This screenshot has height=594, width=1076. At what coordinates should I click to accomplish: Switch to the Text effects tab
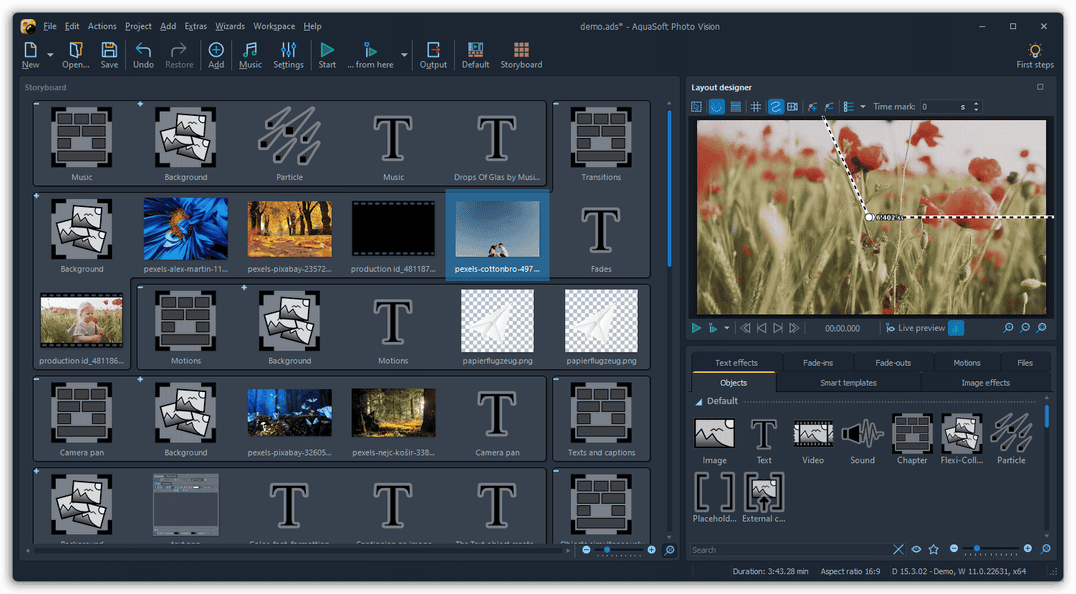(736, 362)
